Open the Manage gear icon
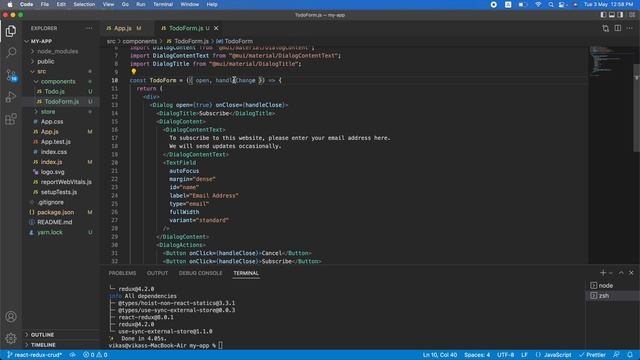The width and height of the screenshot is (640, 360). (x=11, y=338)
